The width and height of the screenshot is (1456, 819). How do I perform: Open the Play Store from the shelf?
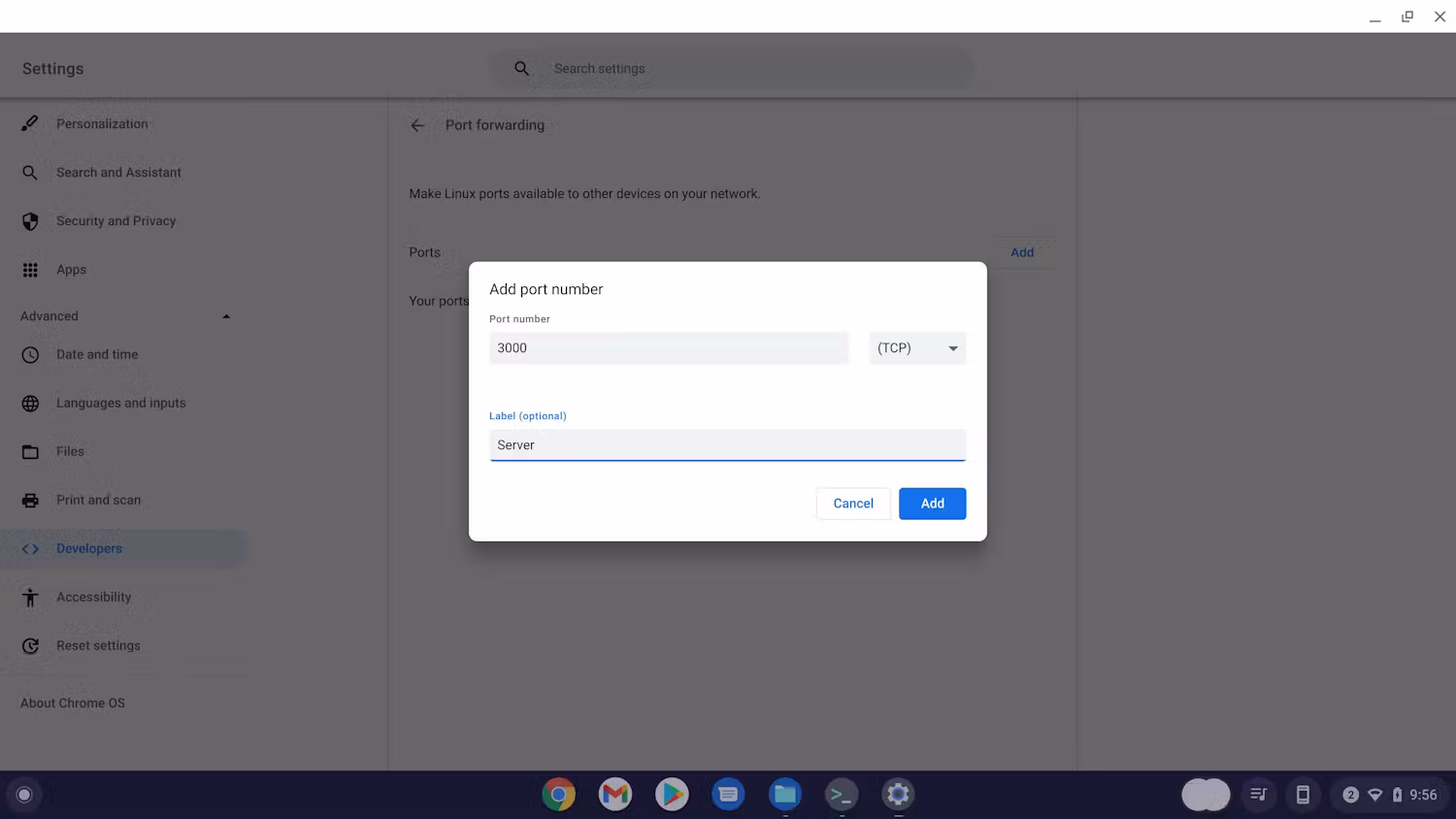[671, 794]
